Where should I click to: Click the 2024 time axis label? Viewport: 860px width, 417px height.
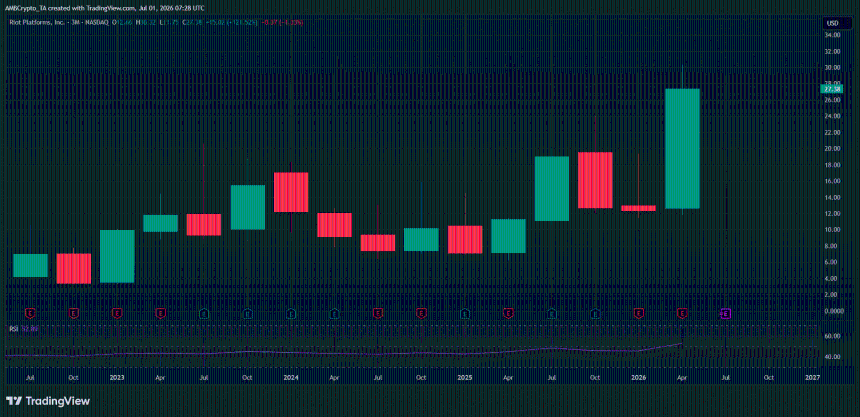(291, 378)
